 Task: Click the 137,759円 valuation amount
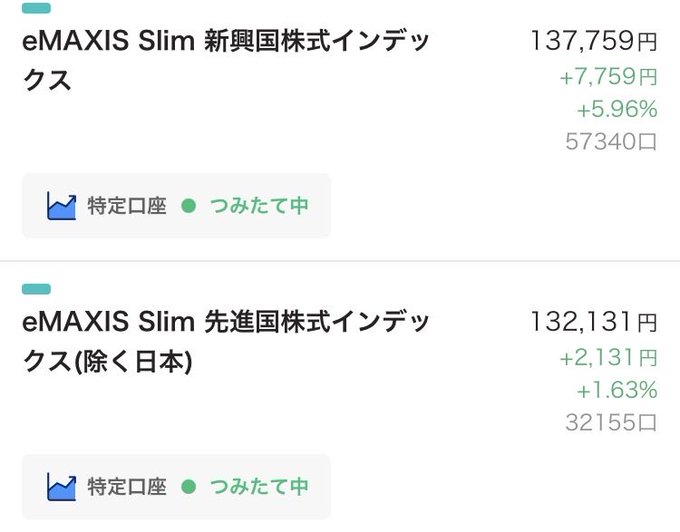tap(594, 42)
